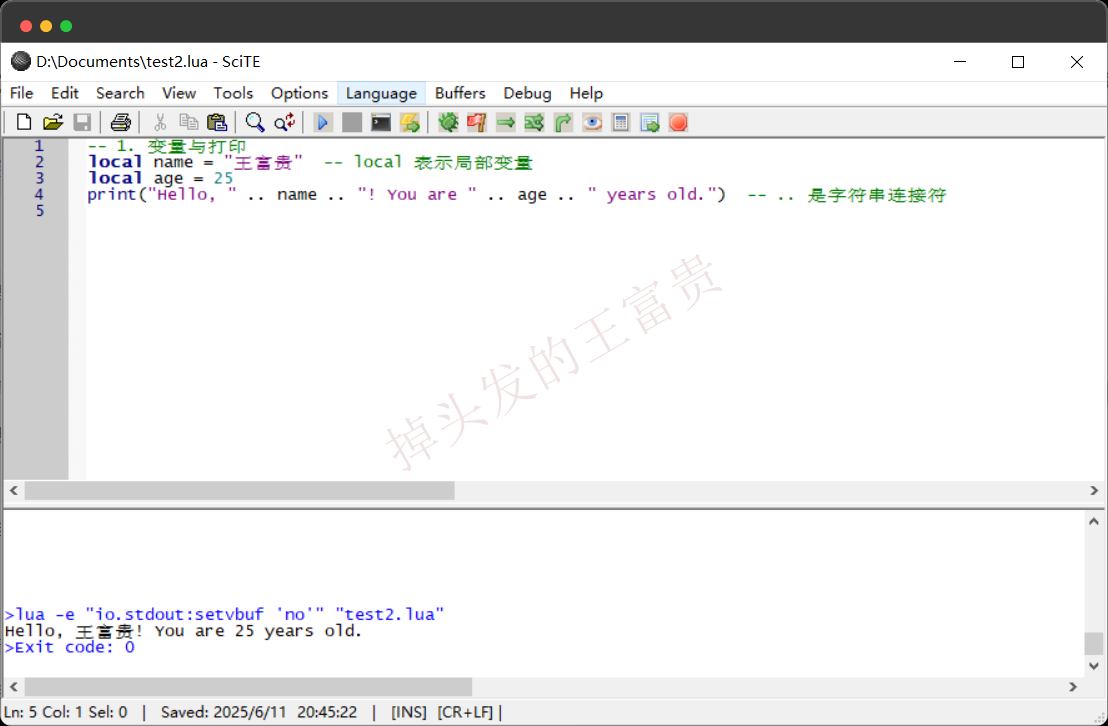Open Find with the magnifier icon

click(x=255, y=122)
